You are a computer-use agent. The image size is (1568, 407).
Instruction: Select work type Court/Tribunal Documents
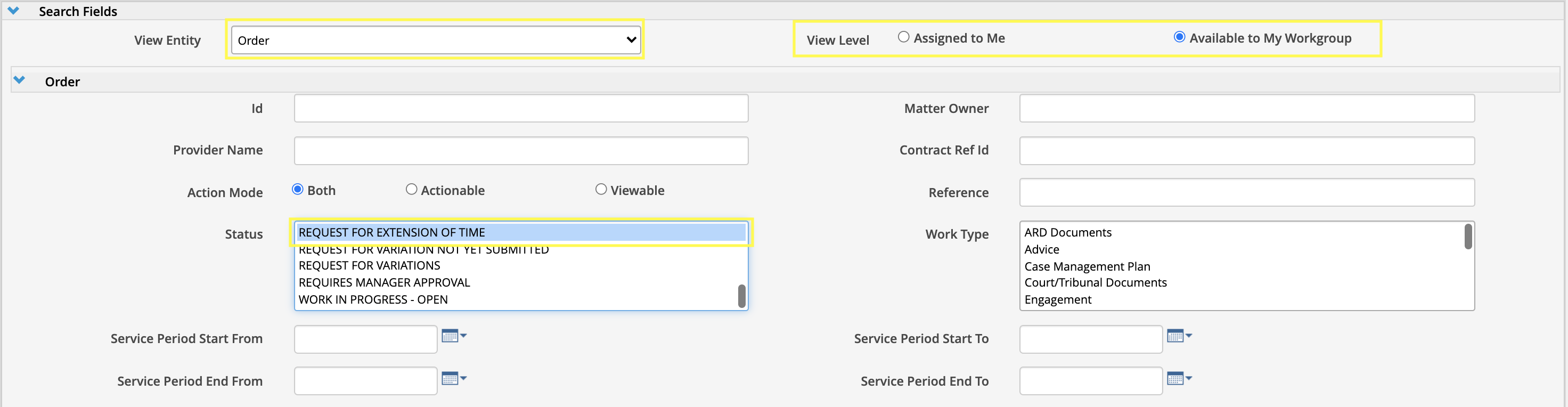pos(1242,283)
